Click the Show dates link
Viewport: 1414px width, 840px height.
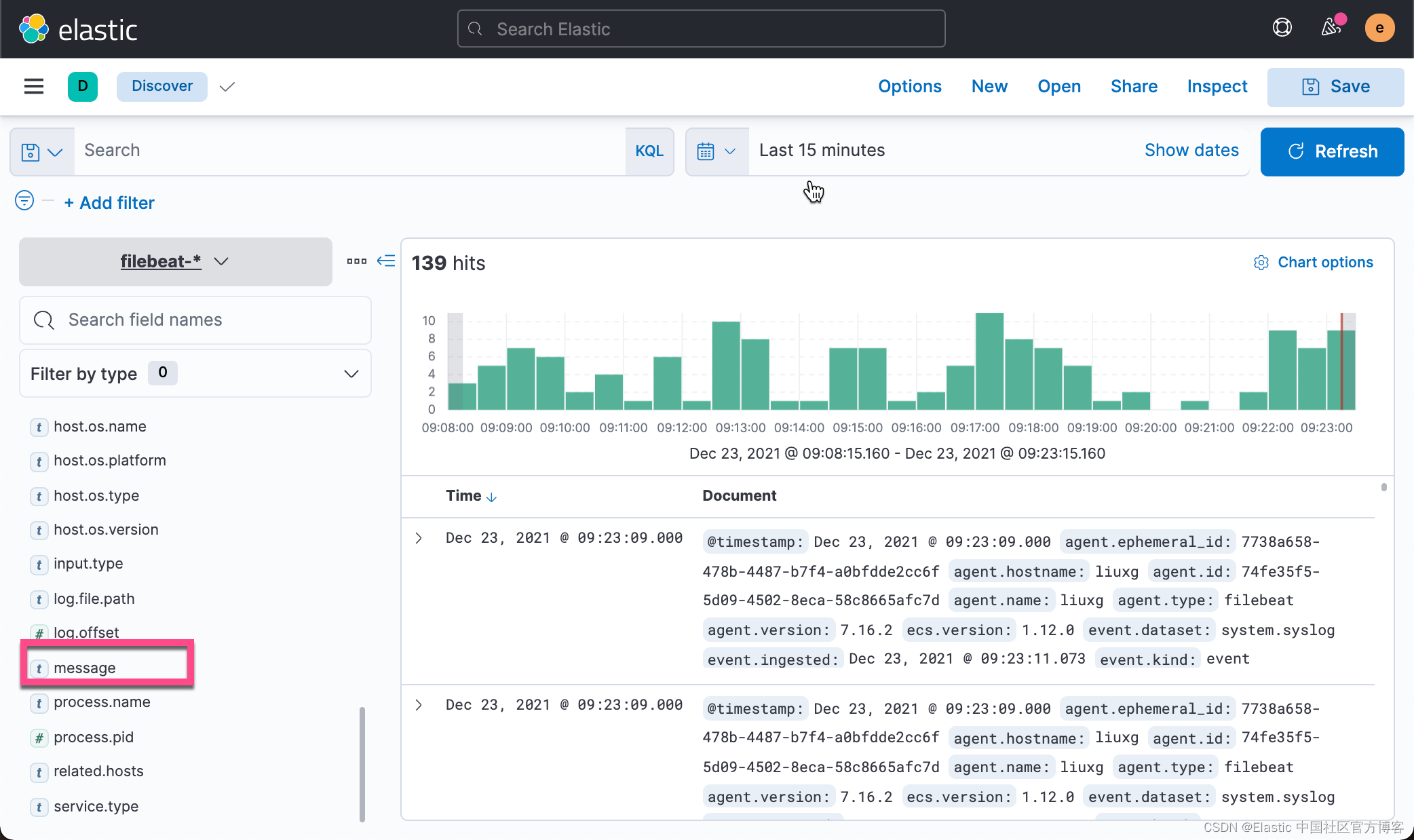click(1191, 150)
